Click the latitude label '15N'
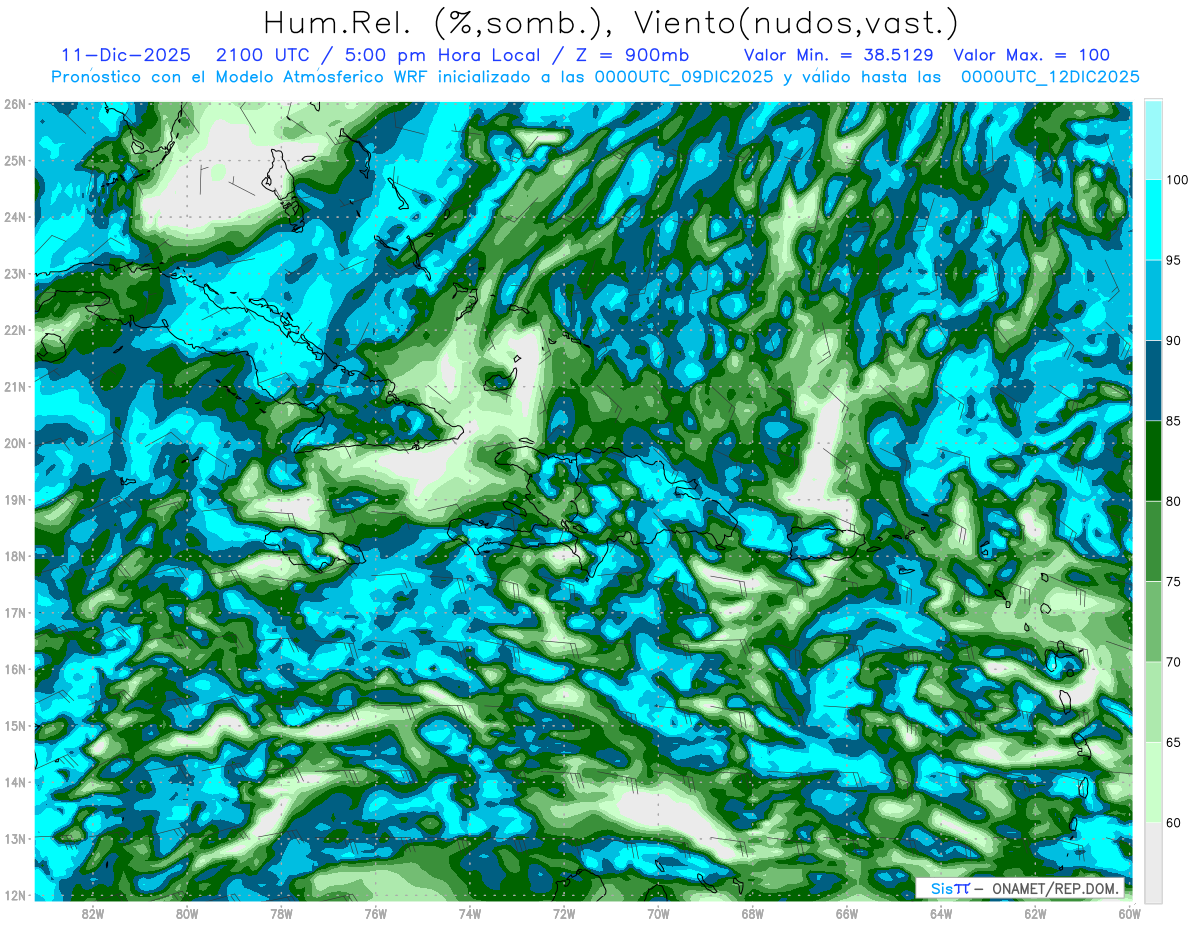Viewport: 1200px width, 927px height. tap(15, 725)
